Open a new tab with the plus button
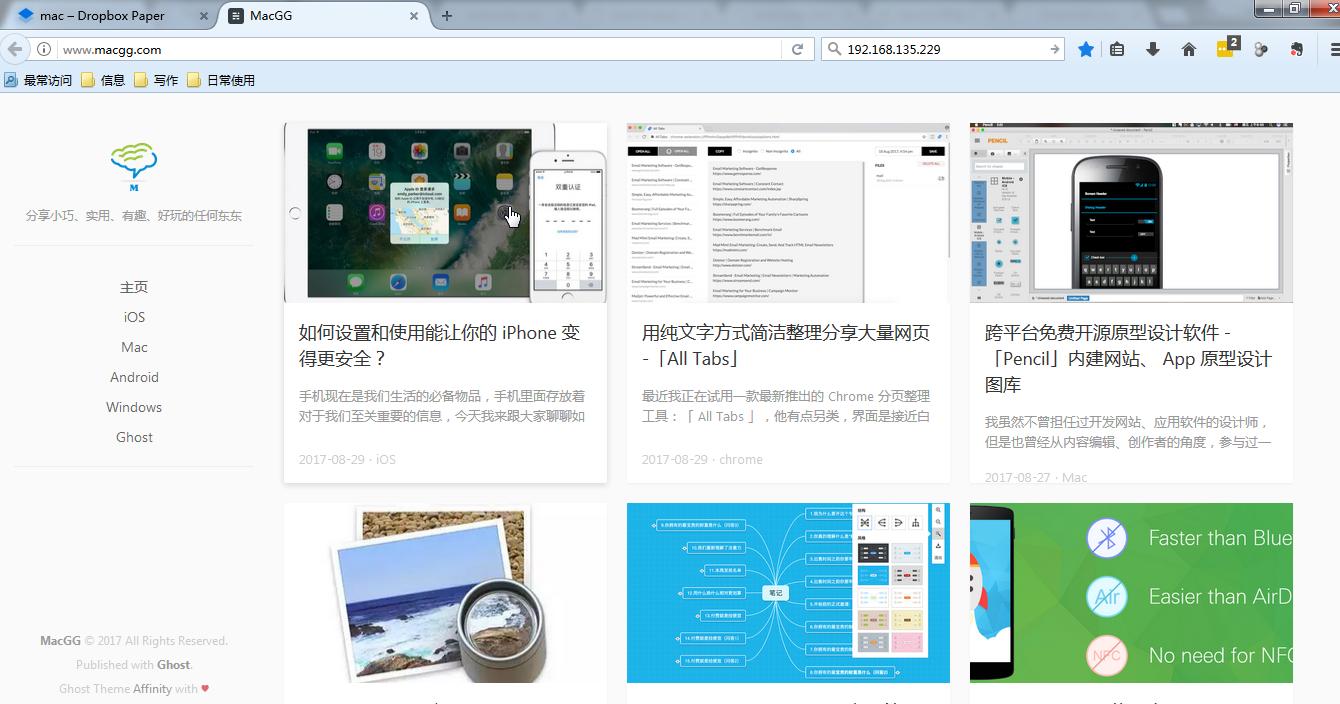The width and height of the screenshot is (1340, 704). [446, 16]
